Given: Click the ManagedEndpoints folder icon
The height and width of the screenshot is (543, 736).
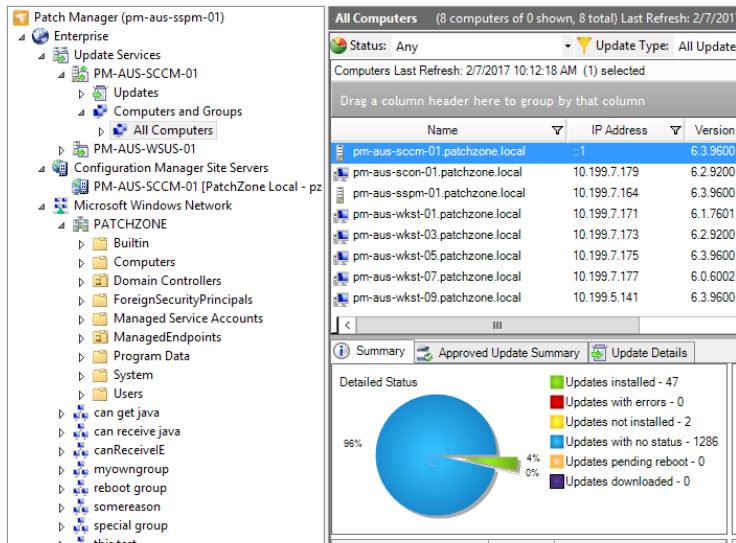Looking at the screenshot, I should click(x=100, y=337).
